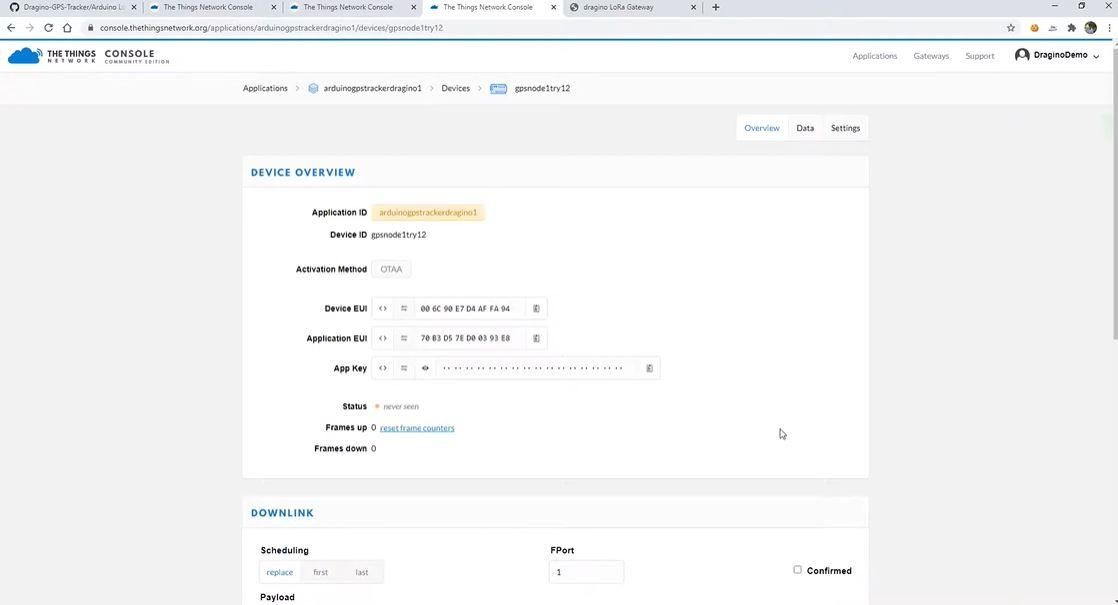Click The Things Network cloud logo
This screenshot has height=605, width=1118.
tap(25, 56)
